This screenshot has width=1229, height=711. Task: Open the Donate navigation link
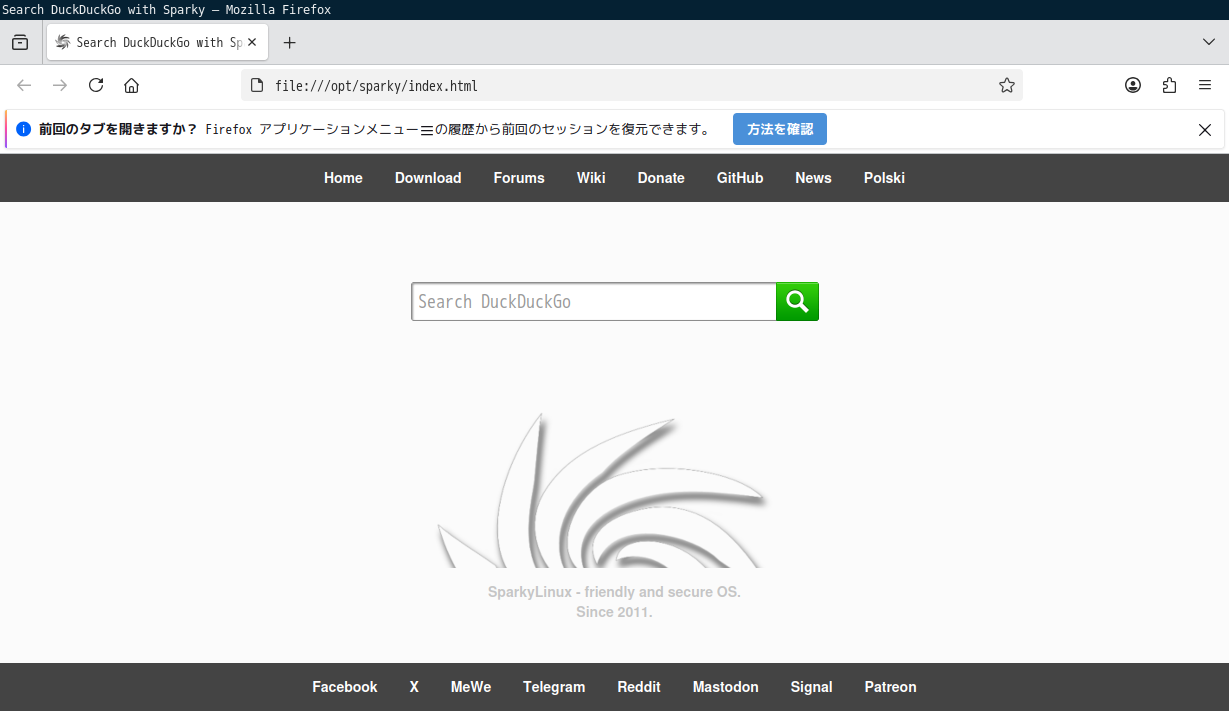(661, 178)
